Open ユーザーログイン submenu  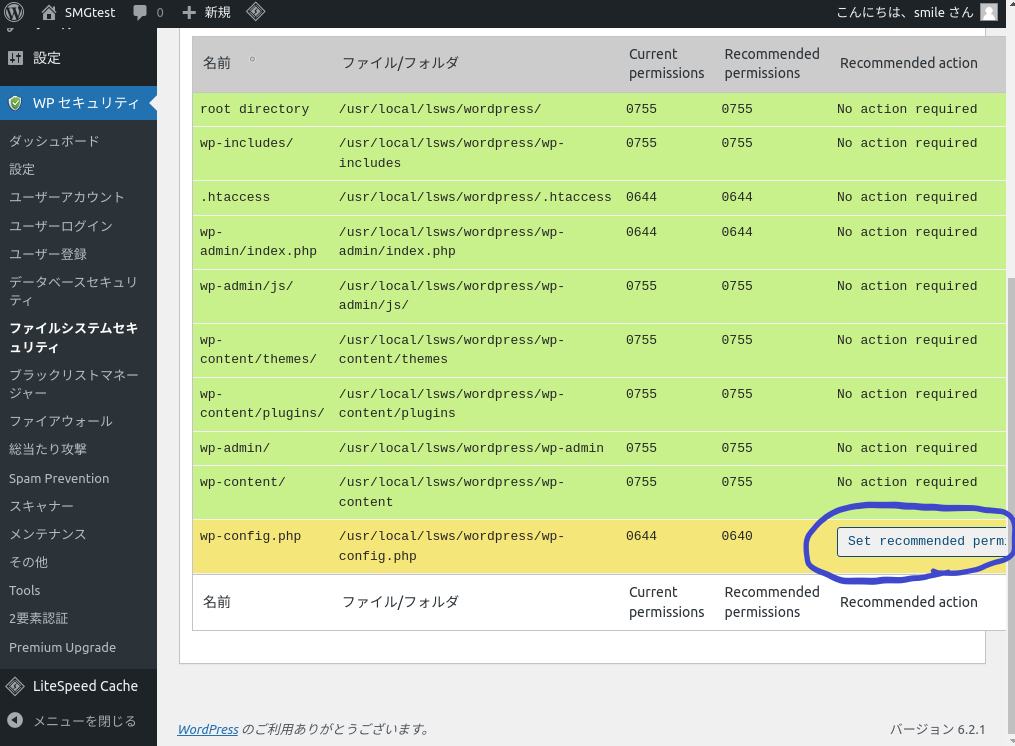61,225
